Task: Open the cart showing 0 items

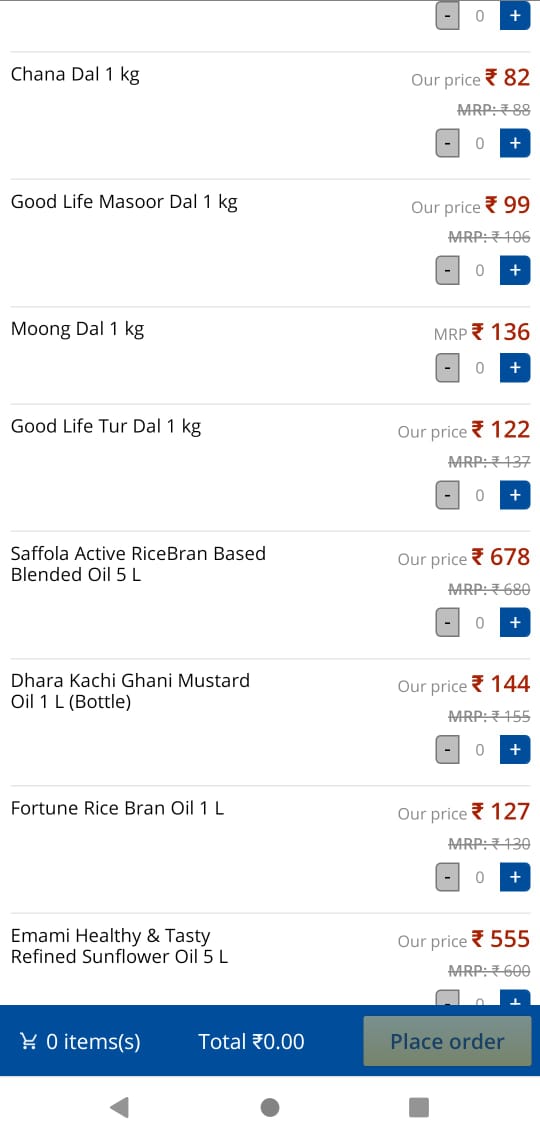Action: [80, 1042]
